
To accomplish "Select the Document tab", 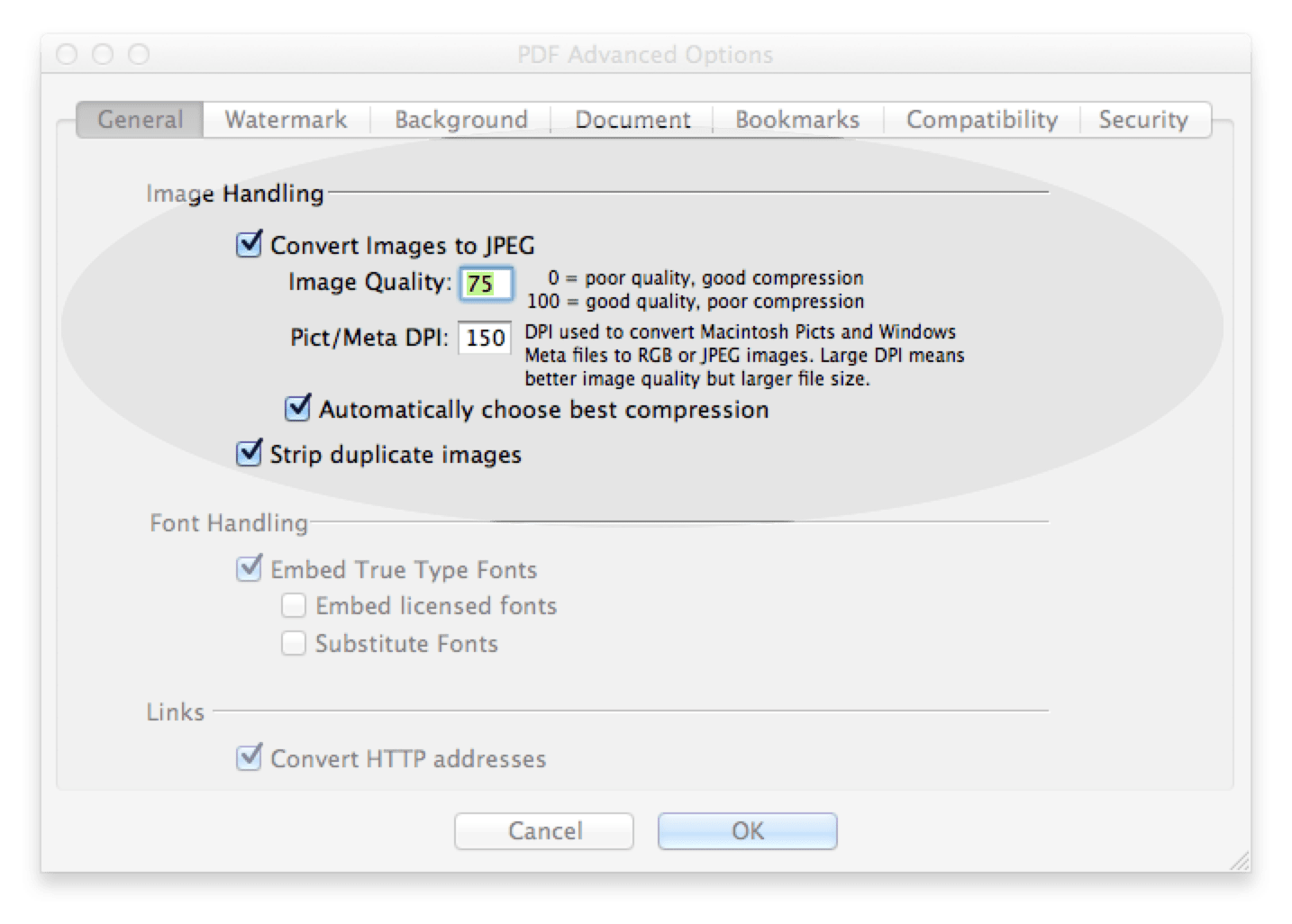I will 632,119.
